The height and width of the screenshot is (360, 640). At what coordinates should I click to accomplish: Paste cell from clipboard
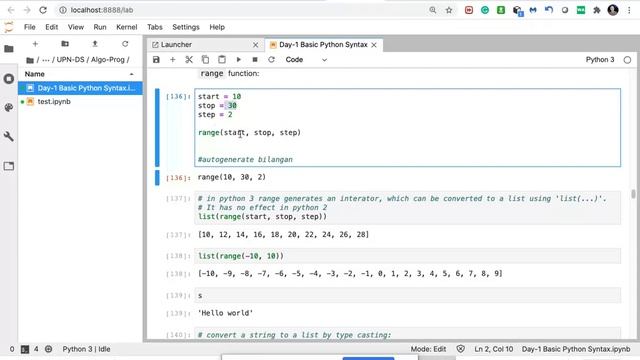point(222,60)
